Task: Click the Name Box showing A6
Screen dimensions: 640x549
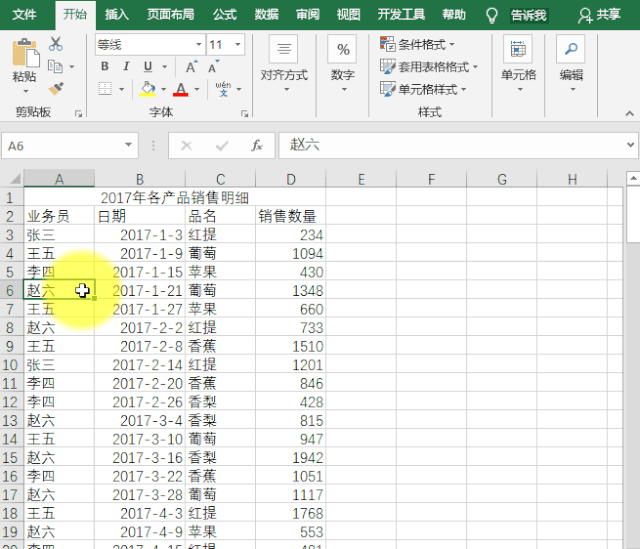Action: click(x=60, y=146)
